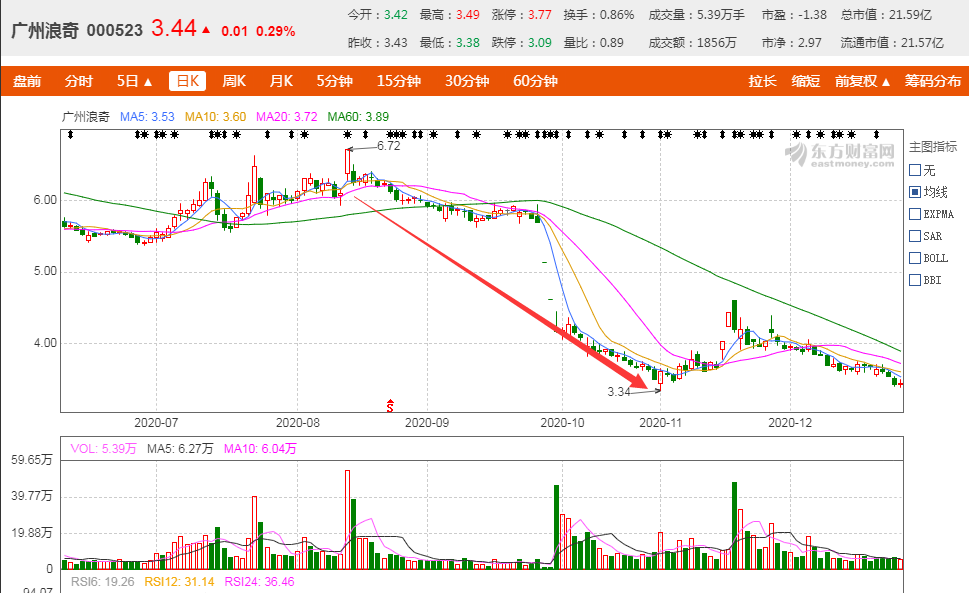The height and width of the screenshot is (593, 972).
Task: Open the 5分钟 chart tab
Action: (x=335, y=81)
